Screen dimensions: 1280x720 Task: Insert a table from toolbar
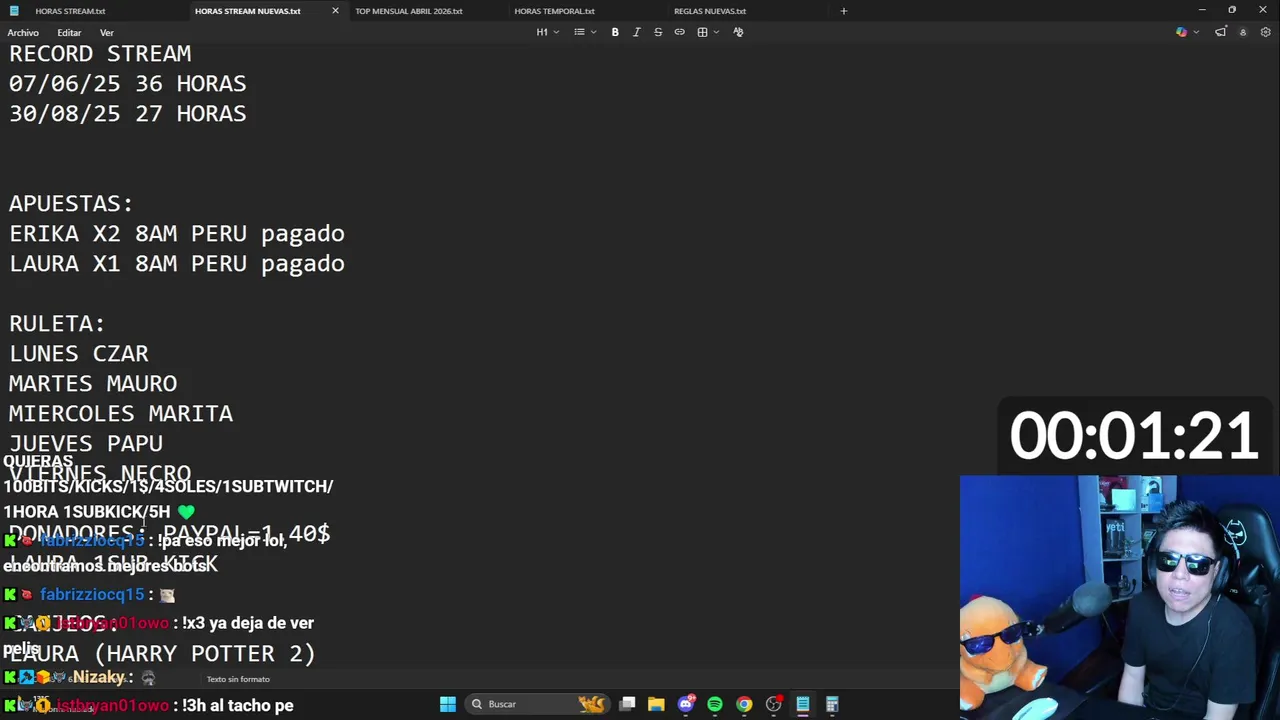click(708, 32)
